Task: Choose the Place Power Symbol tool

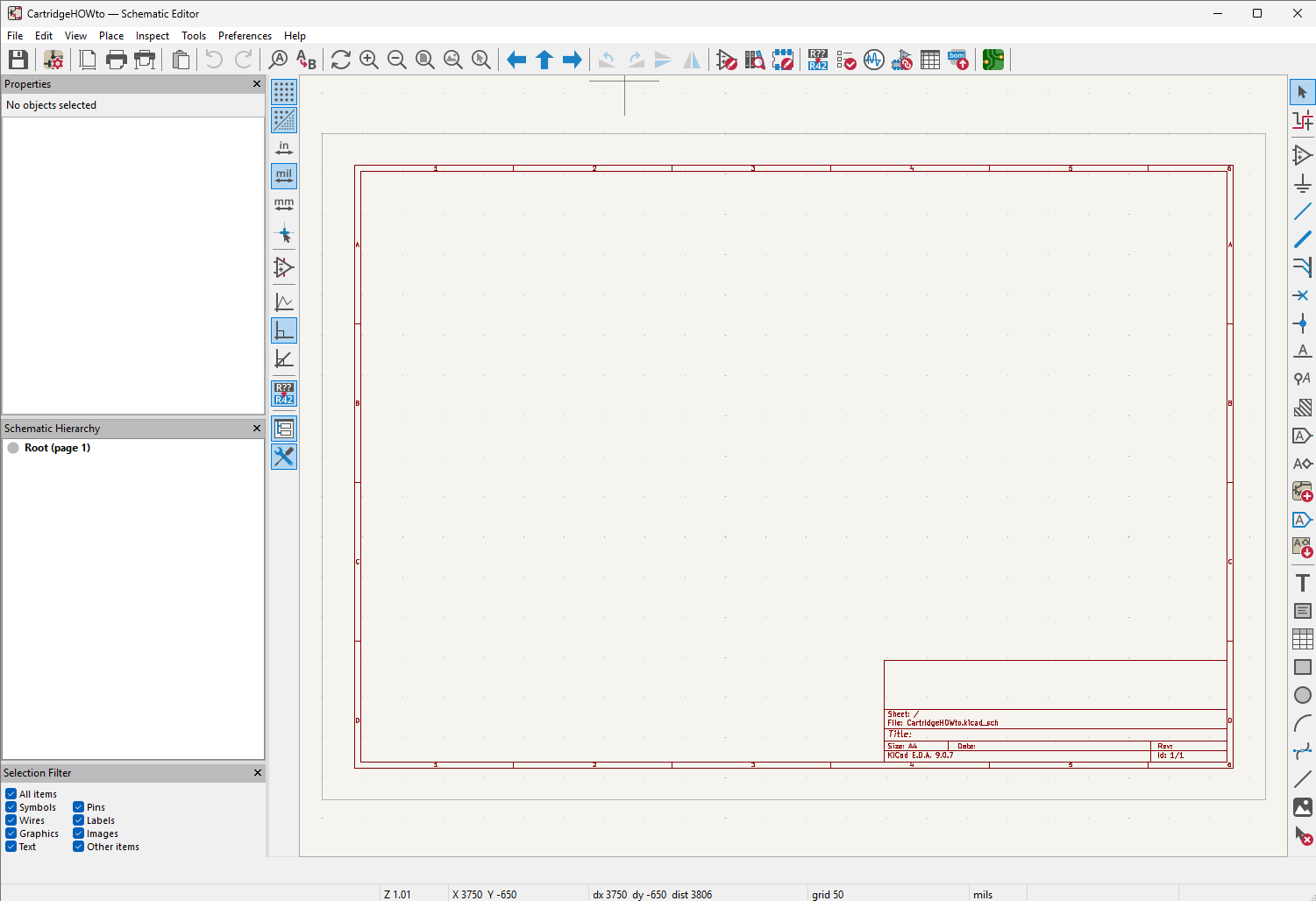Action: [x=1303, y=183]
